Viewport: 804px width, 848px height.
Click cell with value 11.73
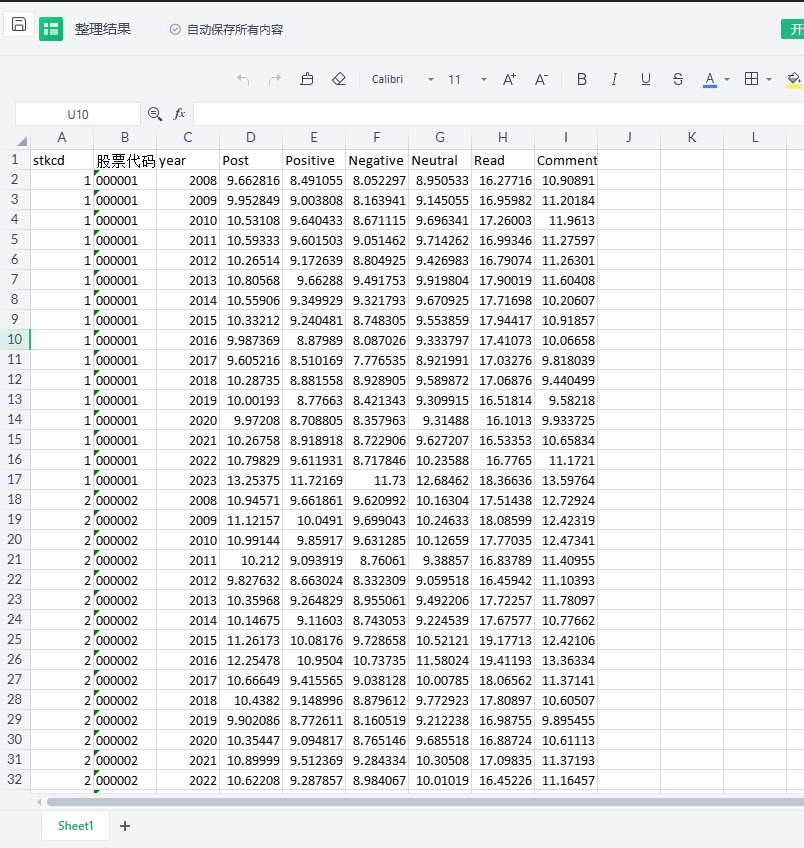coord(377,480)
